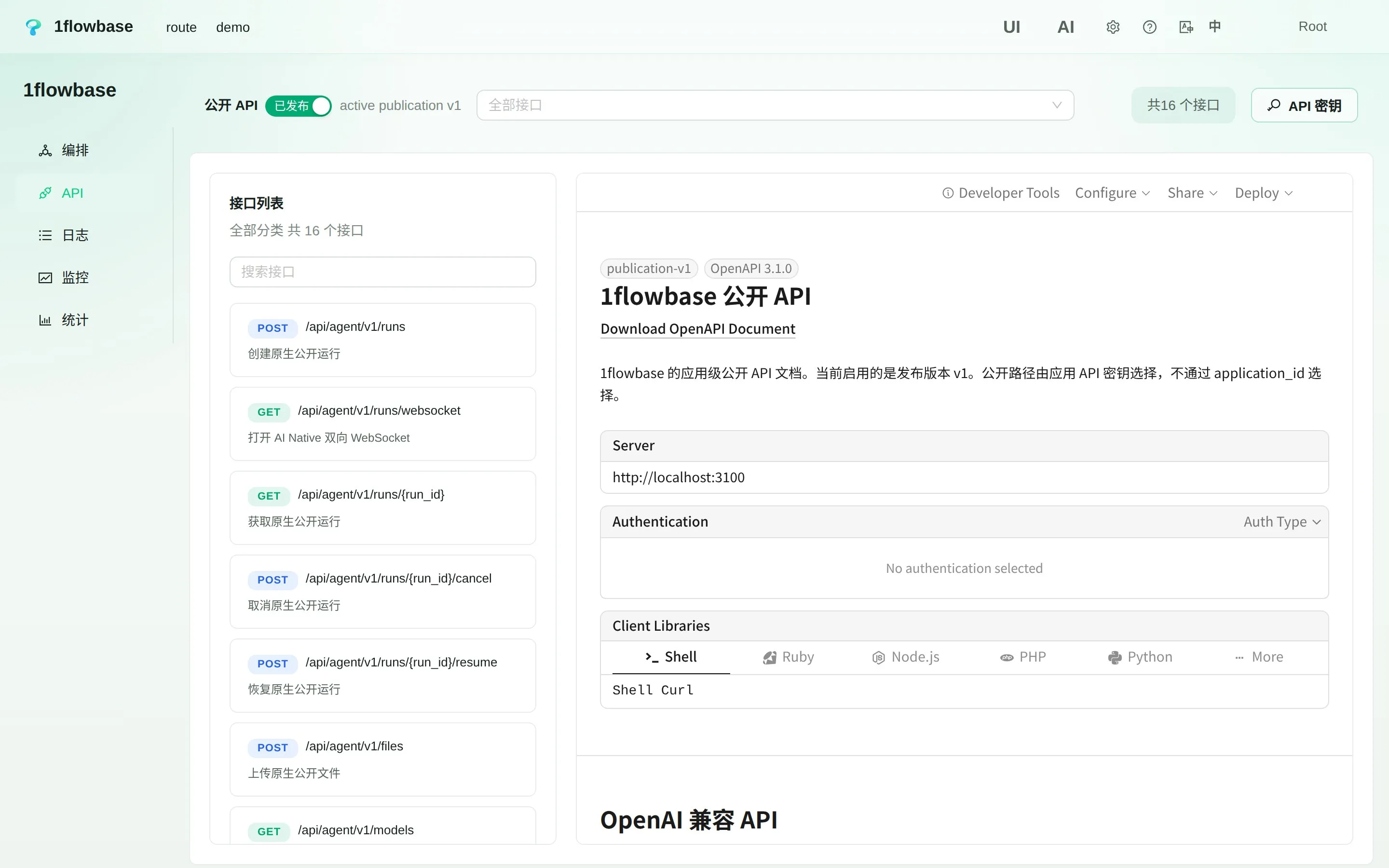Expand the Deploy menu

[x=1263, y=193]
